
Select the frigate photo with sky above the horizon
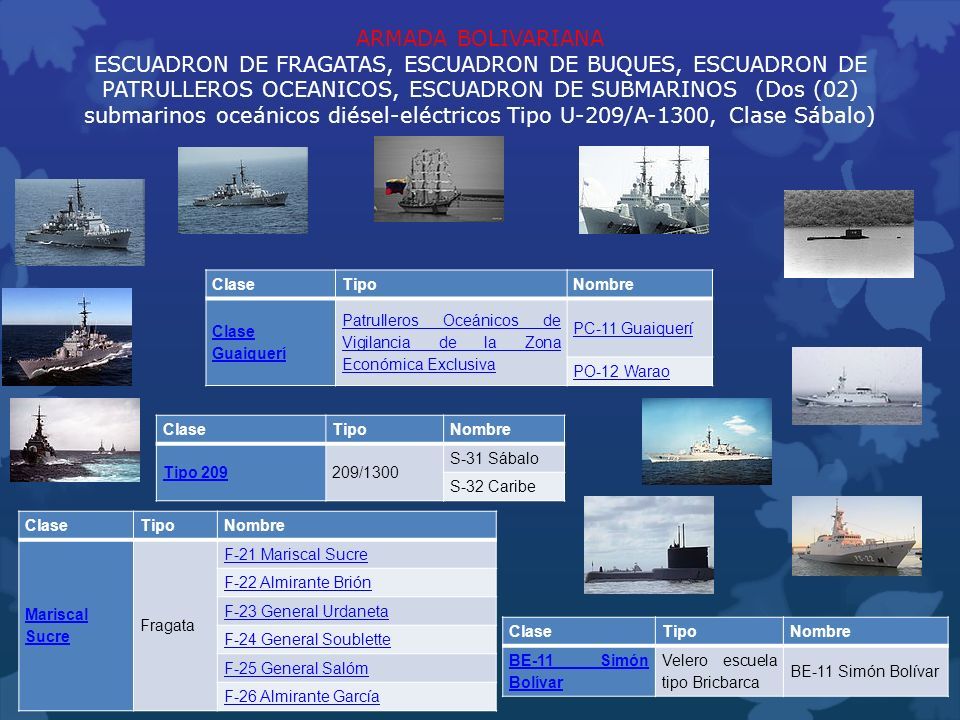pos(67,337)
